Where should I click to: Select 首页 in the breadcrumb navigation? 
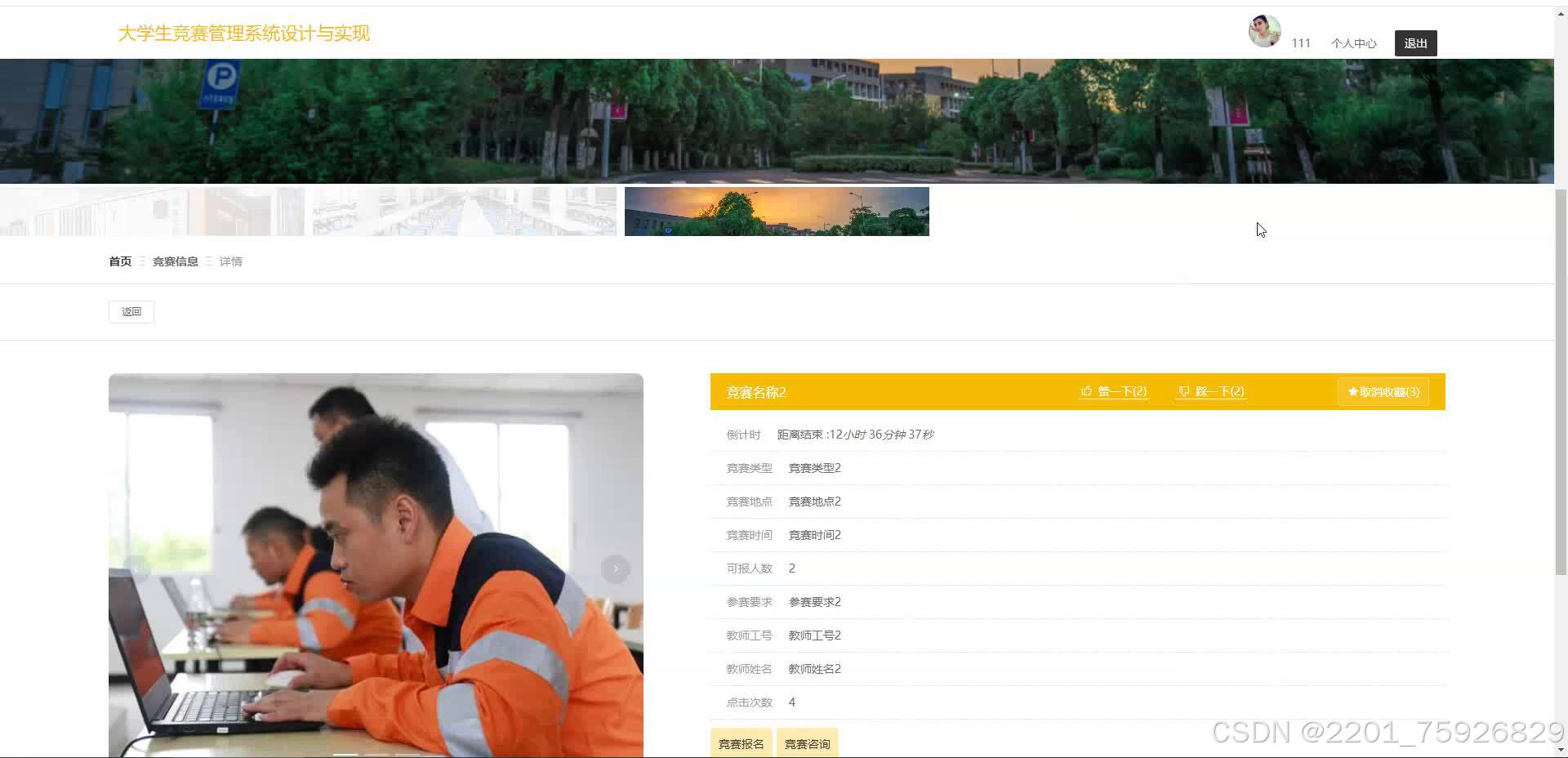[119, 261]
